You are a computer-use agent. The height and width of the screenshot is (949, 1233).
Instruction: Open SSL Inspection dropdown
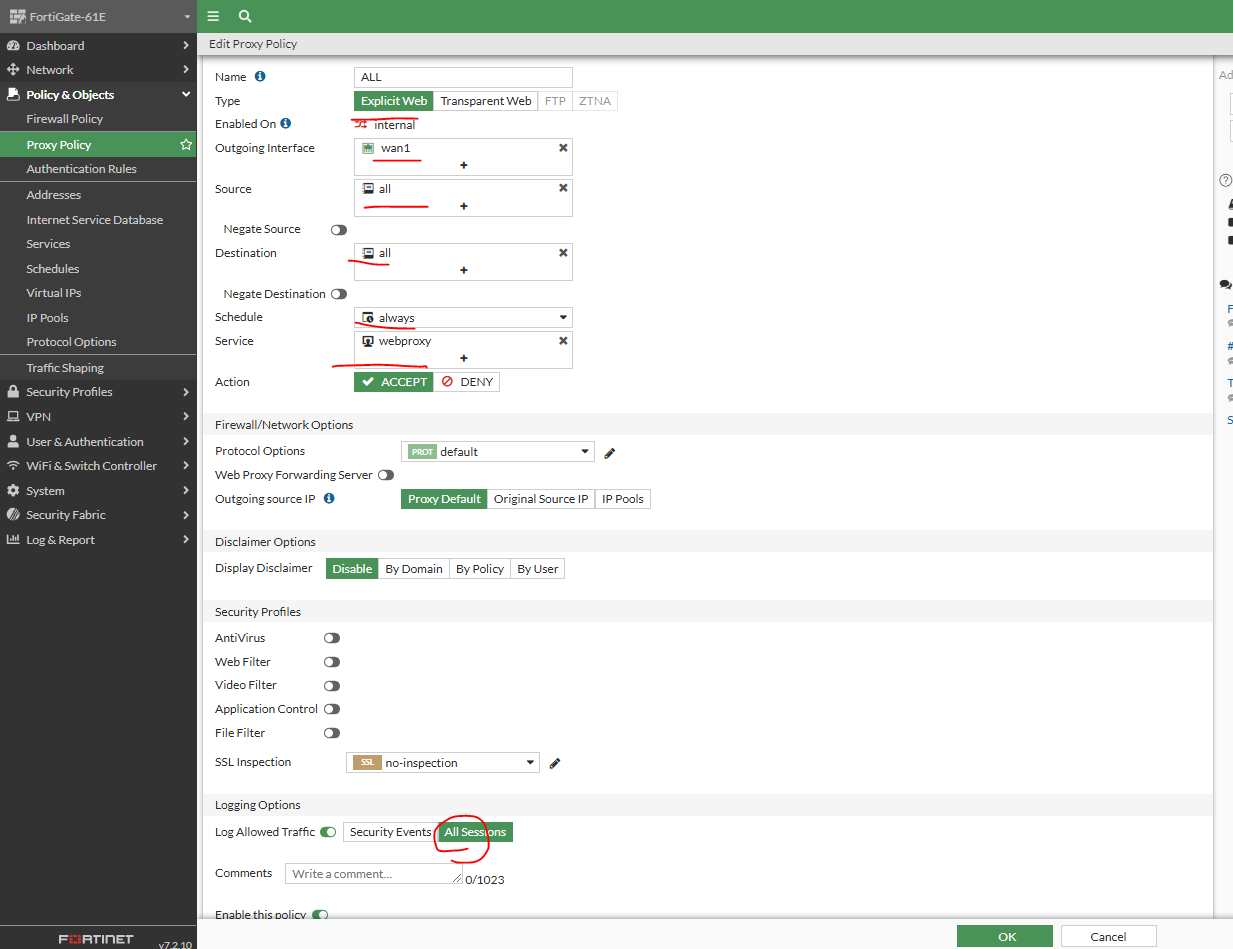pos(443,763)
